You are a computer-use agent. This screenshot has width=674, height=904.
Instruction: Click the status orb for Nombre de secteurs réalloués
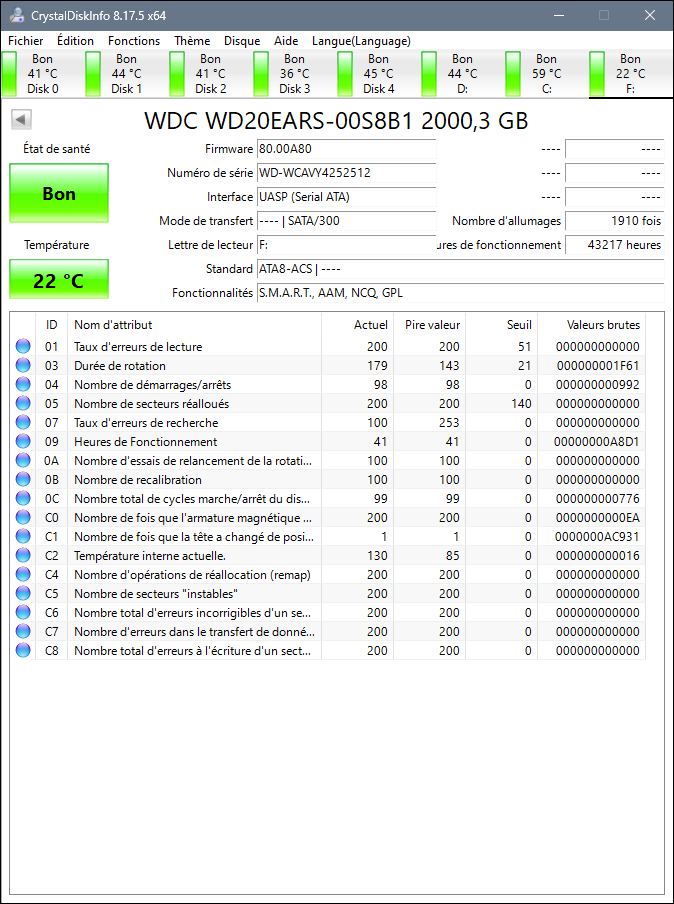pos(23,404)
